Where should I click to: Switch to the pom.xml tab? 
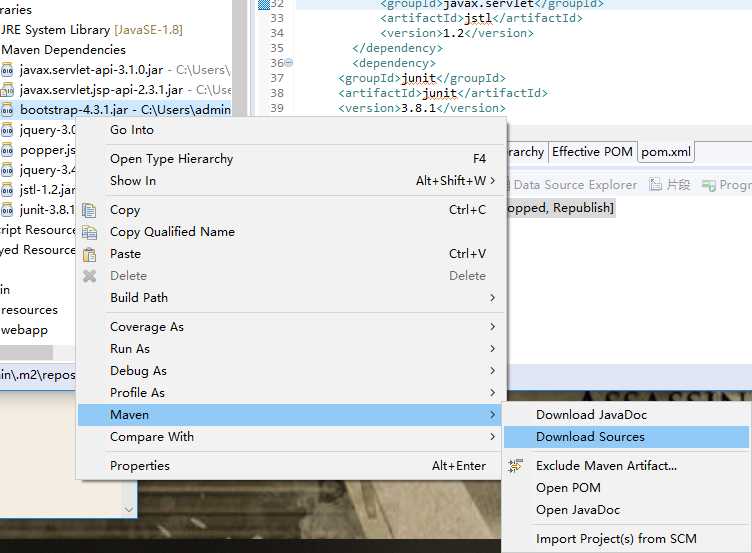666,152
